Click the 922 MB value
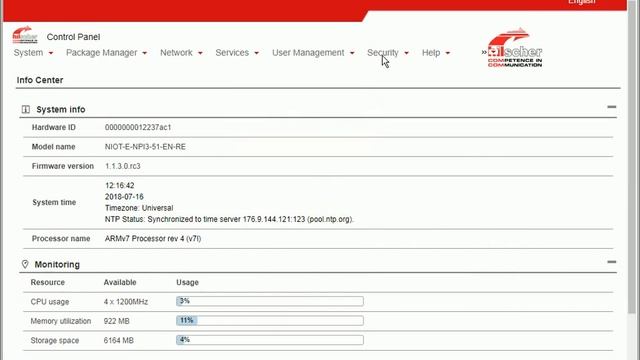The image size is (640, 360). pyautogui.click(x=116, y=321)
